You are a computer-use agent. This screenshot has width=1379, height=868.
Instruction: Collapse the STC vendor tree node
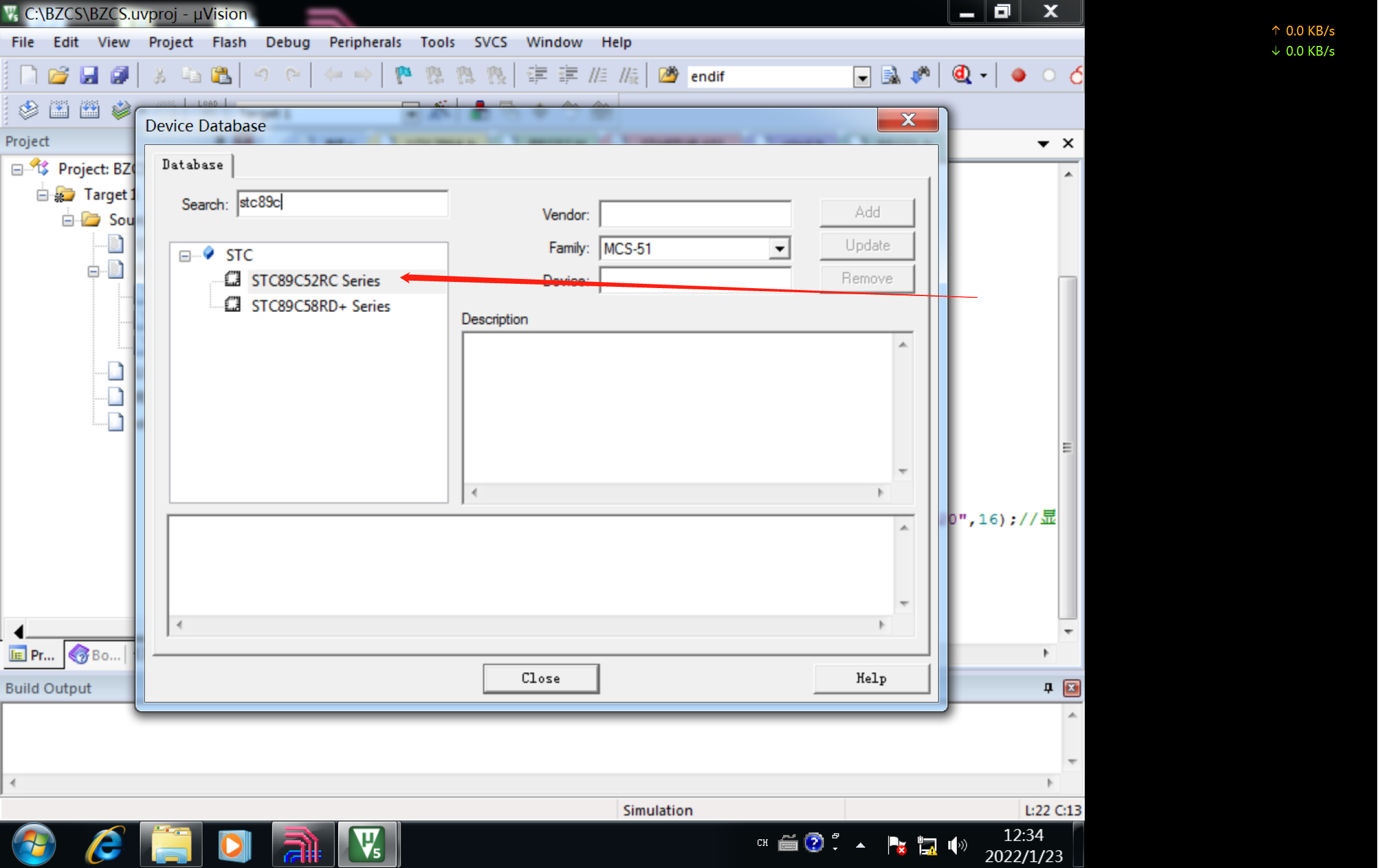[x=185, y=256]
